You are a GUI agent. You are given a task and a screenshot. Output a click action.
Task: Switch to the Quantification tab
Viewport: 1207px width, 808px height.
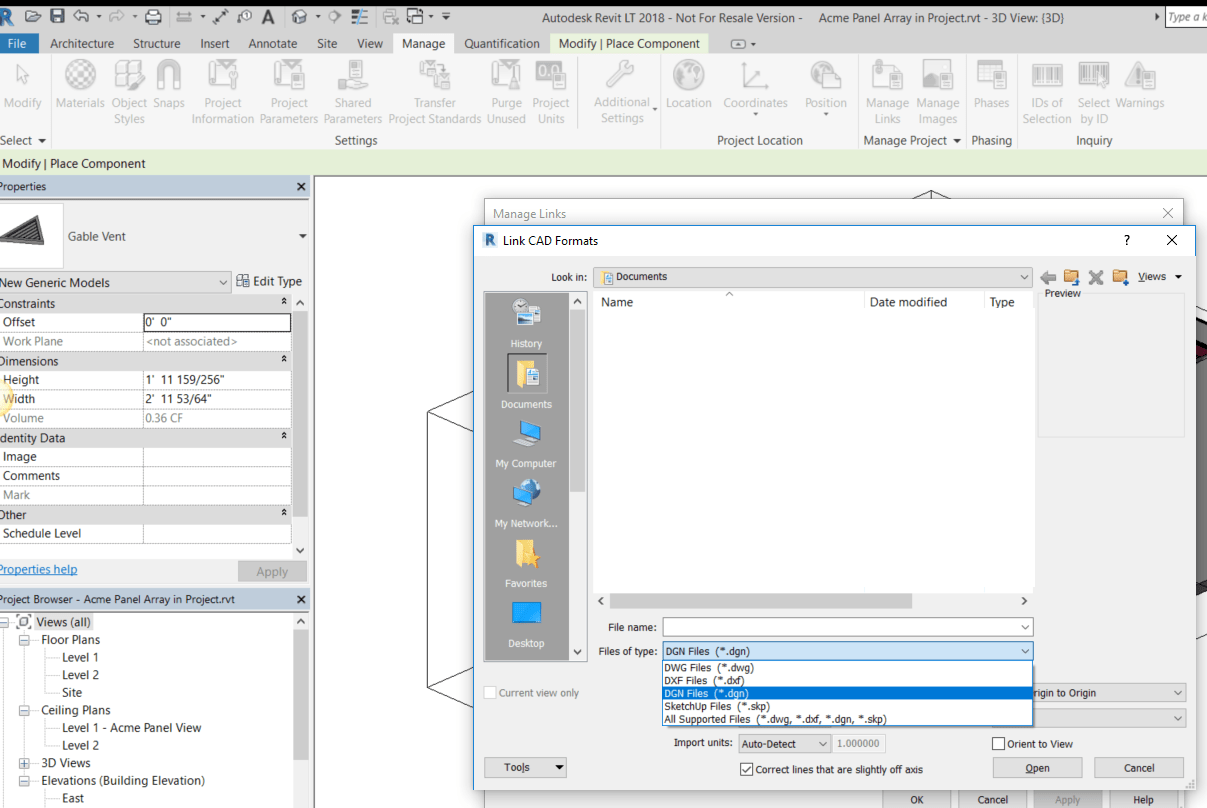[502, 43]
